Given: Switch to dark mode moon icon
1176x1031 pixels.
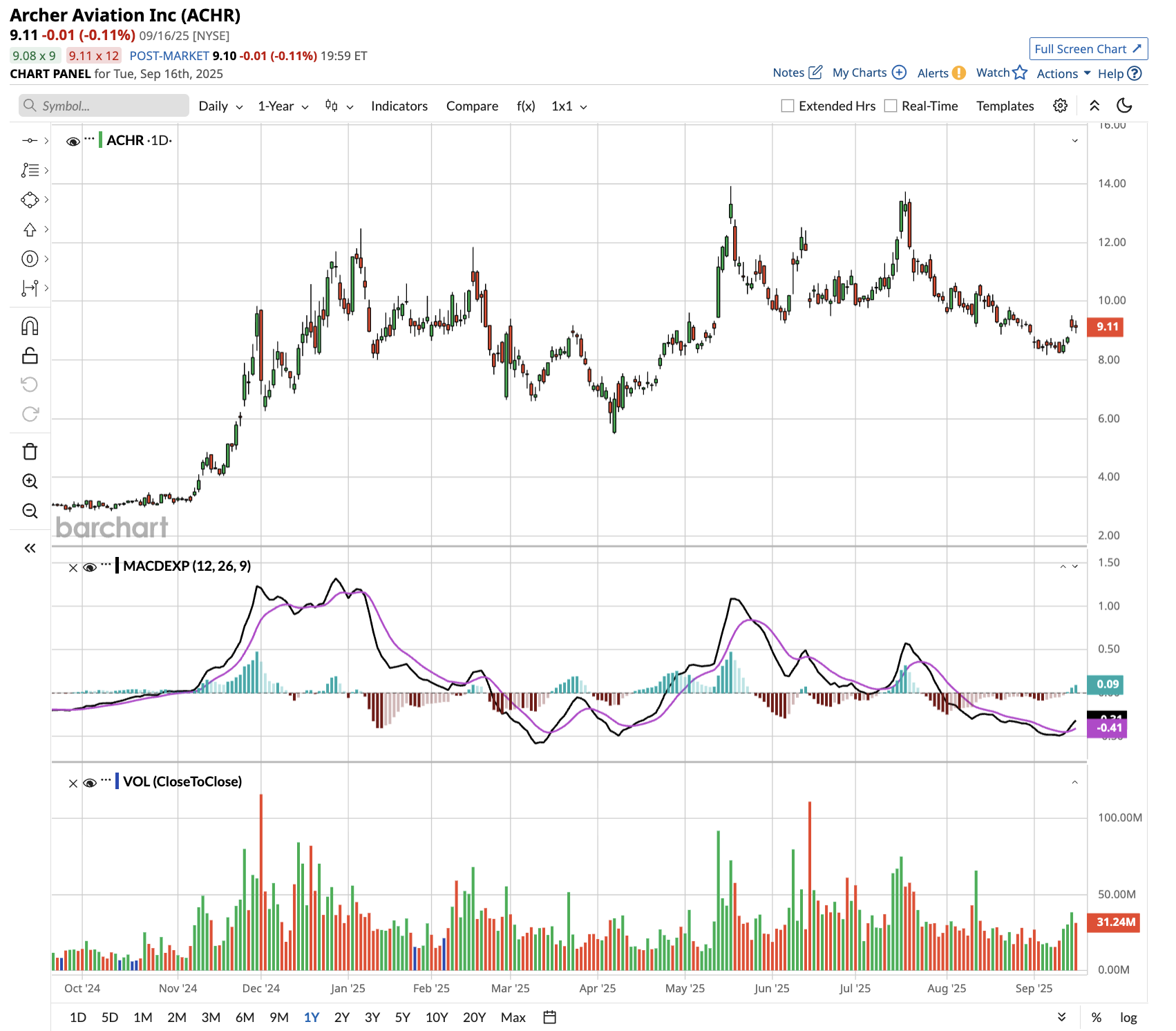Looking at the screenshot, I should 1124,106.
